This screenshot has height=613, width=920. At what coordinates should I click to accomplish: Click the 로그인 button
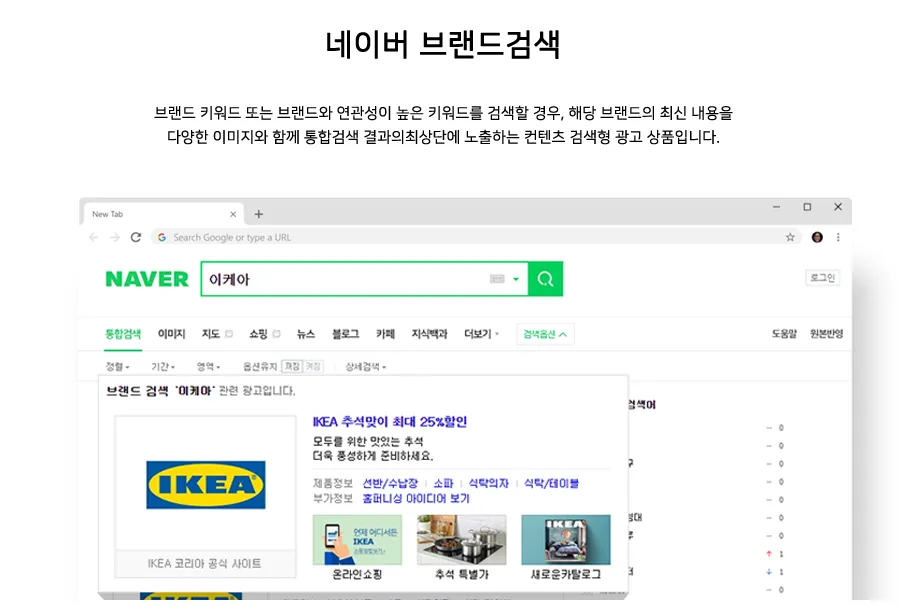[822, 277]
